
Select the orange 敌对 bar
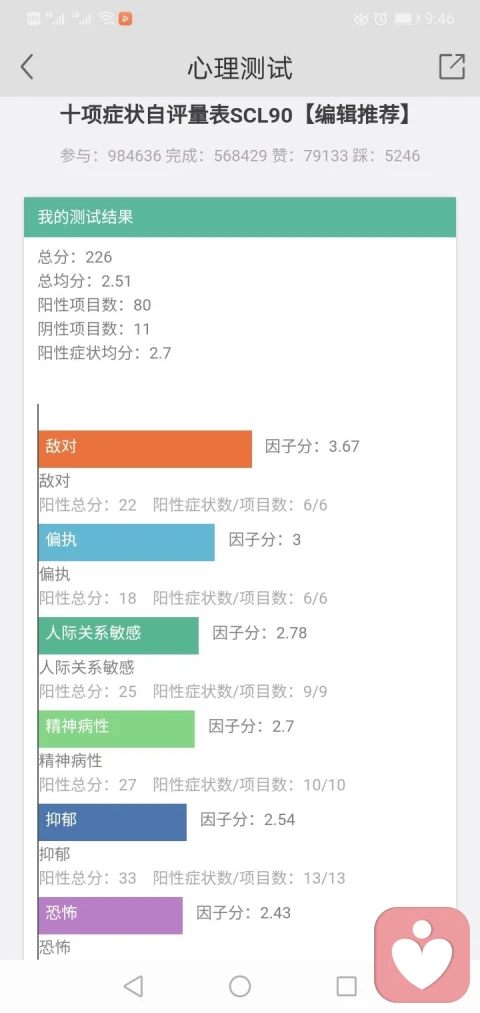tap(145, 449)
